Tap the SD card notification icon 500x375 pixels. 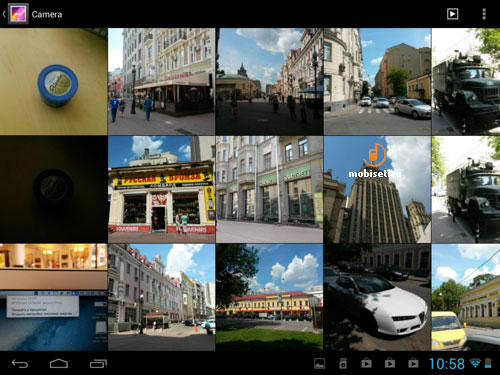pyautogui.click(x=343, y=363)
